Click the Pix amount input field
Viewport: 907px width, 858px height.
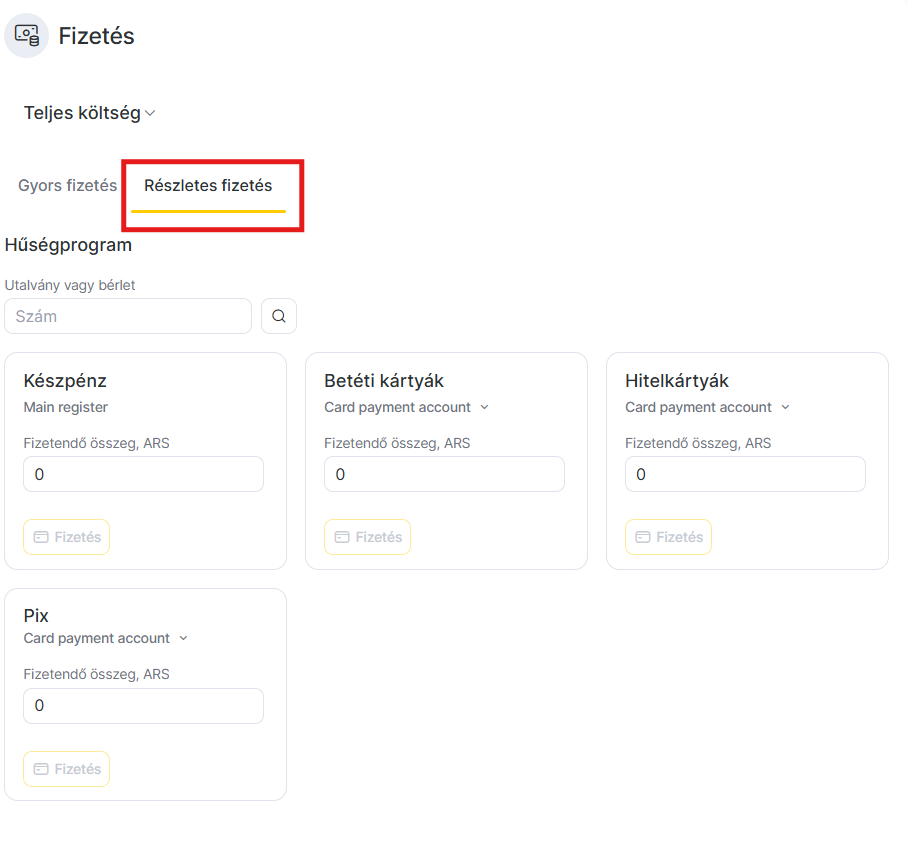pyautogui.click(x=143, y=705)
